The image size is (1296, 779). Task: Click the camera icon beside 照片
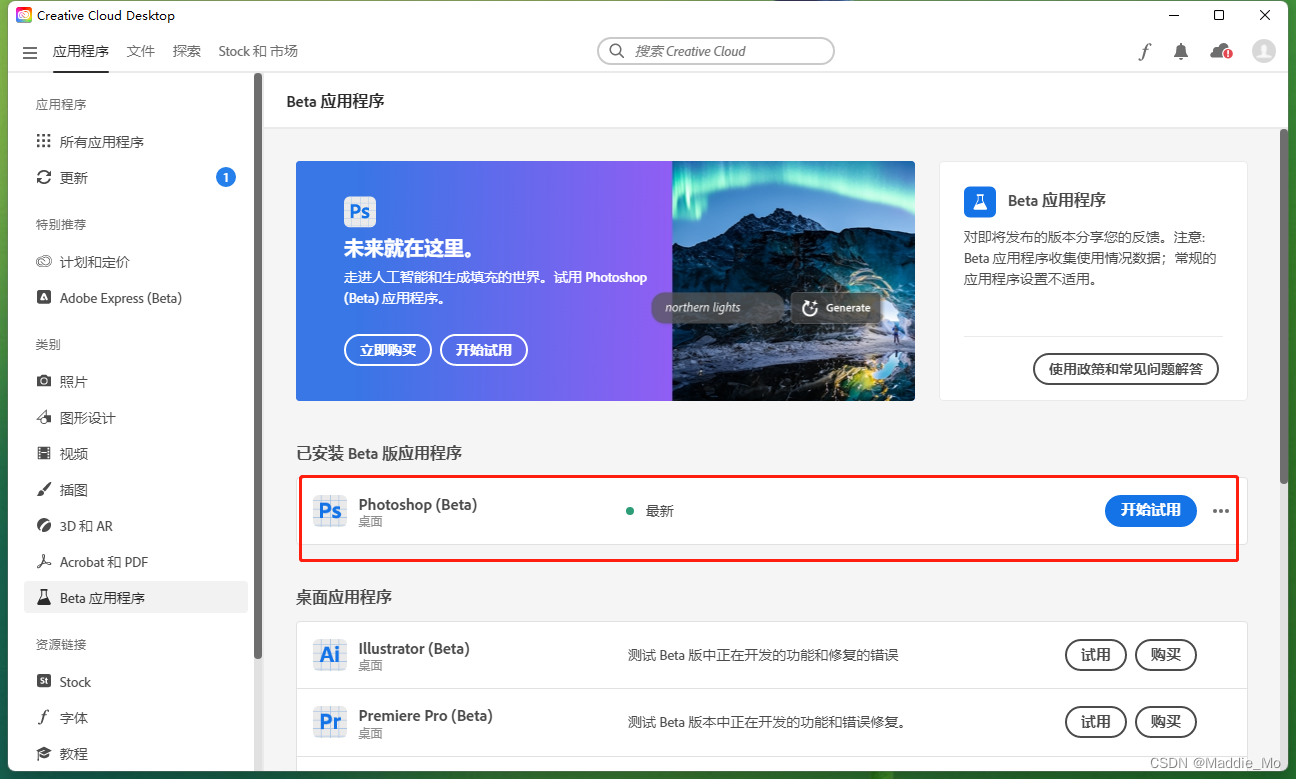click(x=43, y=382)
